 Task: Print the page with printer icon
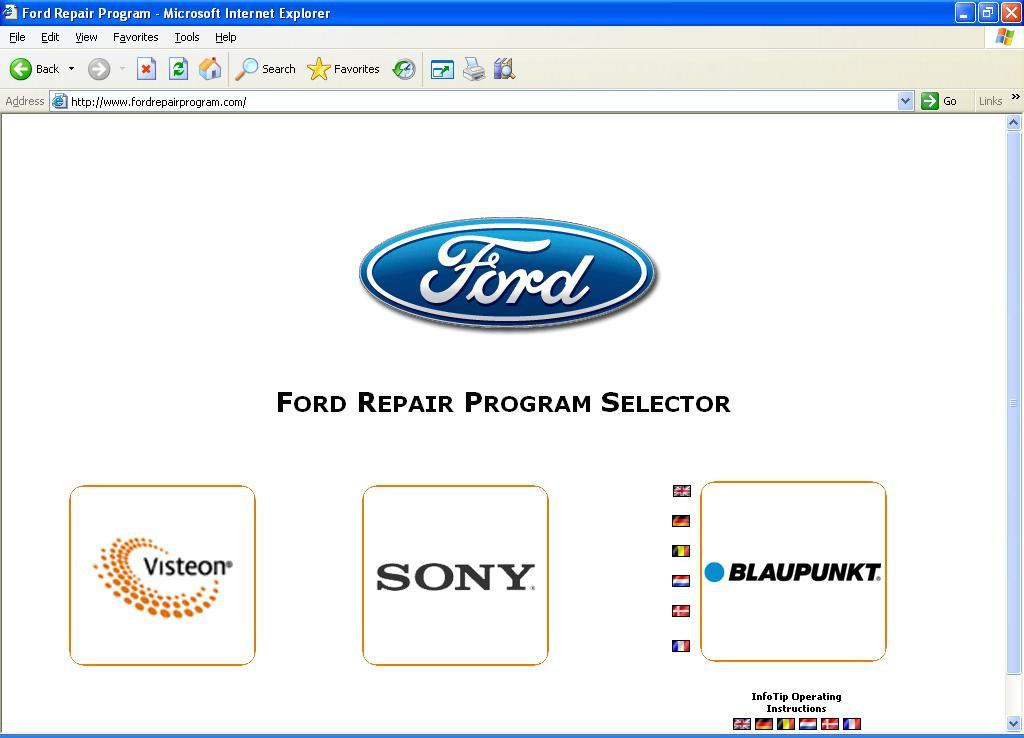[474, 69]
